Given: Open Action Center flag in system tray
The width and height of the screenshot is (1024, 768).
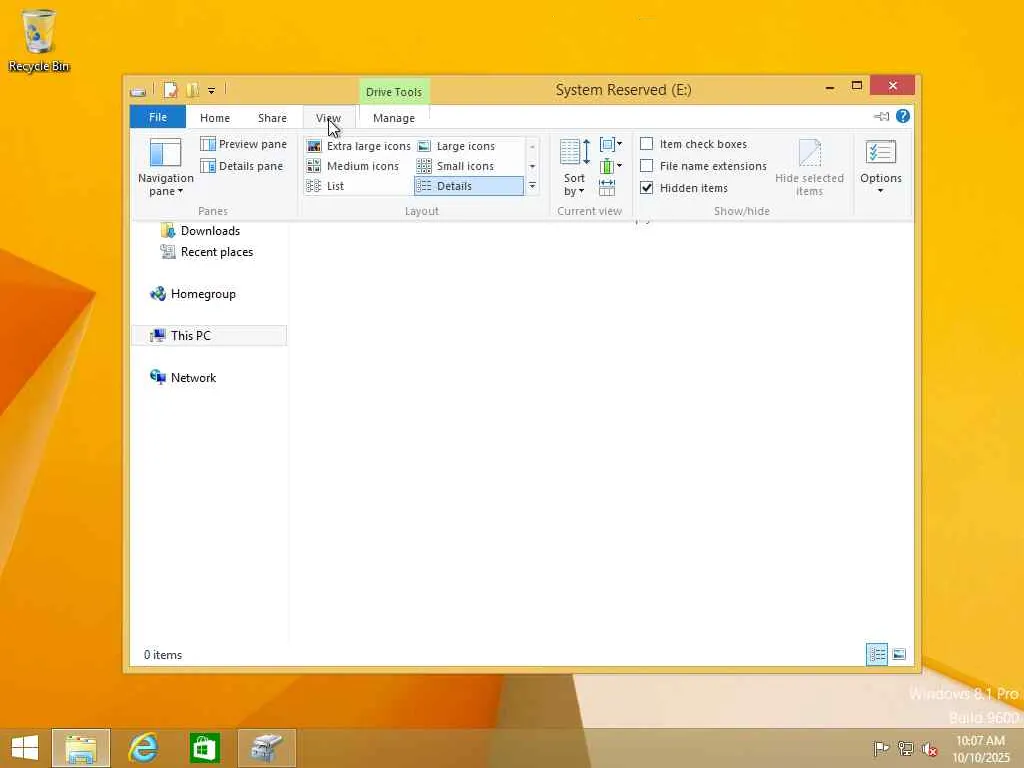Looking at the screenshot, I should tap(881, 749).
